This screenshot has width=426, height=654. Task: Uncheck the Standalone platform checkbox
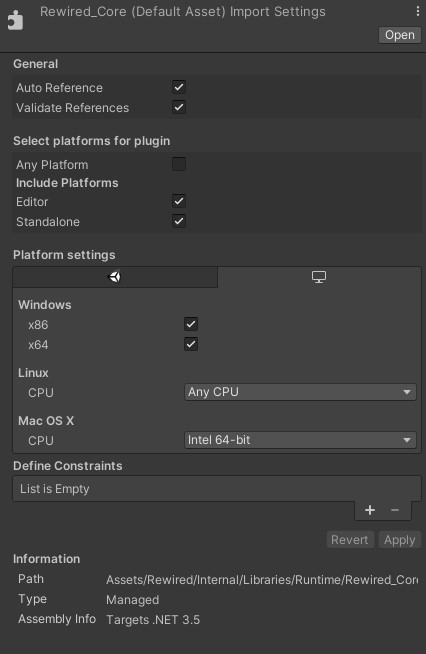point(179,221)
